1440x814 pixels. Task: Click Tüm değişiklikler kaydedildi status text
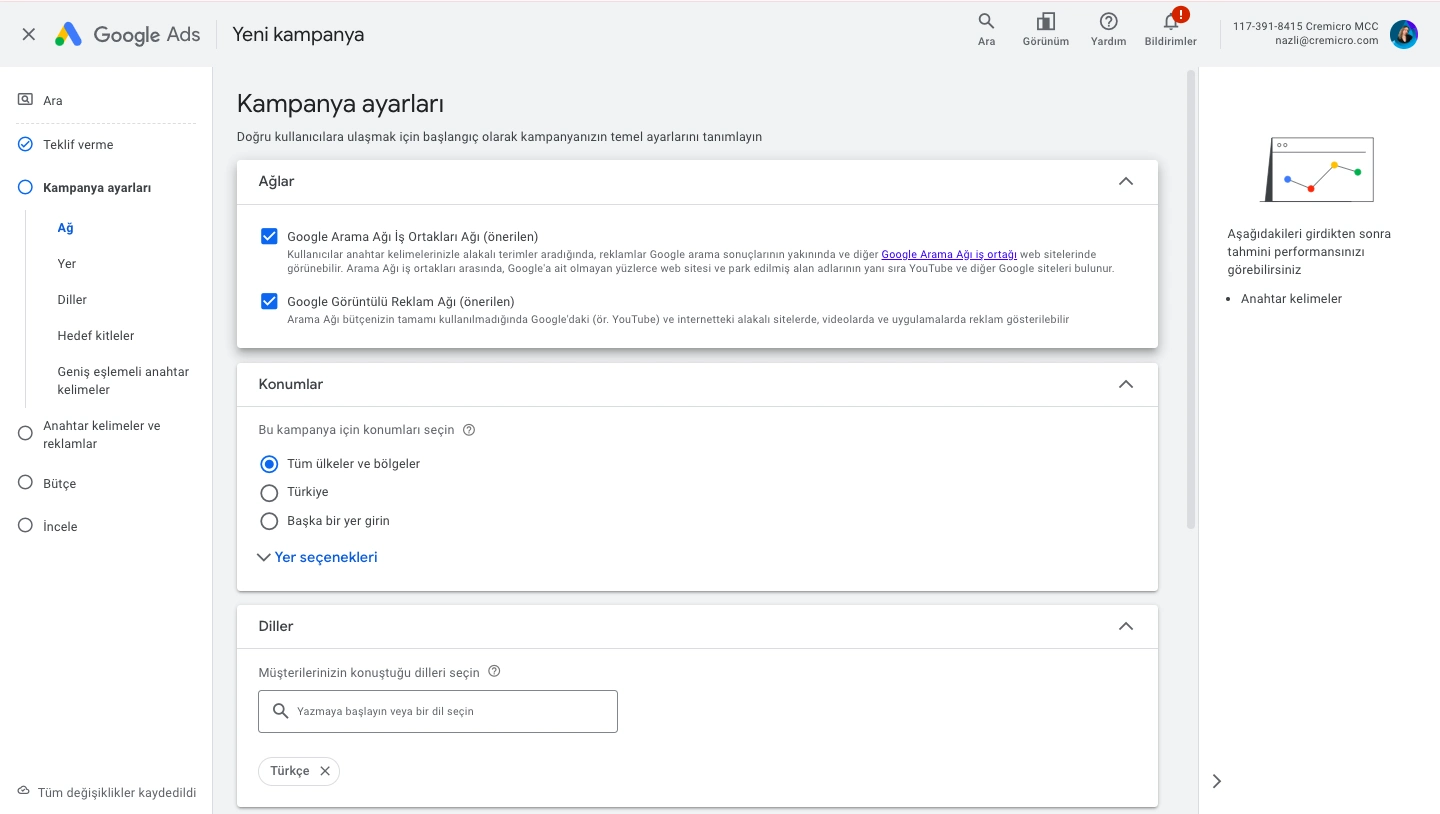coord(117,792)
